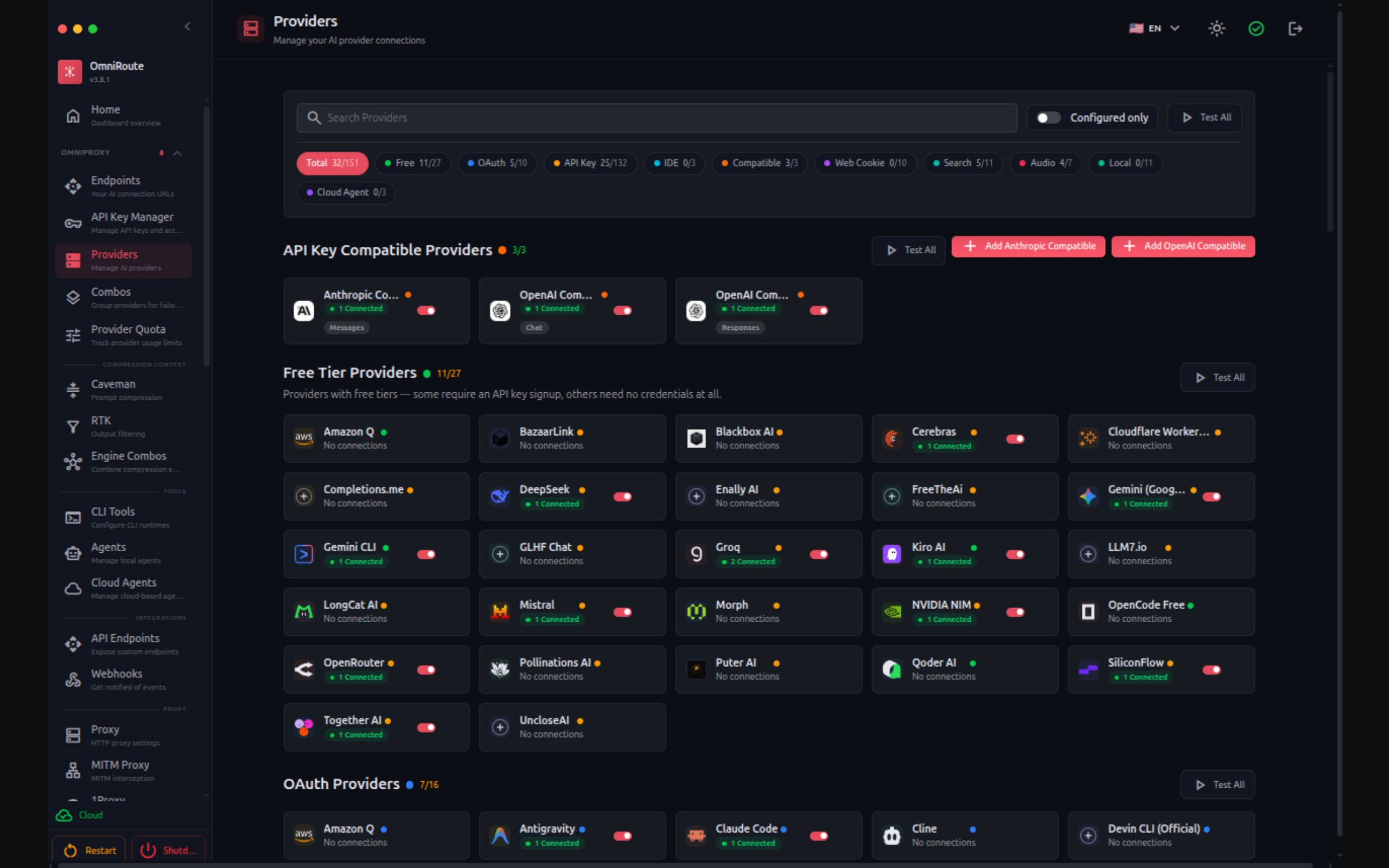
Task: Click the logout icon in header
Action: (x=1296, y=28)
